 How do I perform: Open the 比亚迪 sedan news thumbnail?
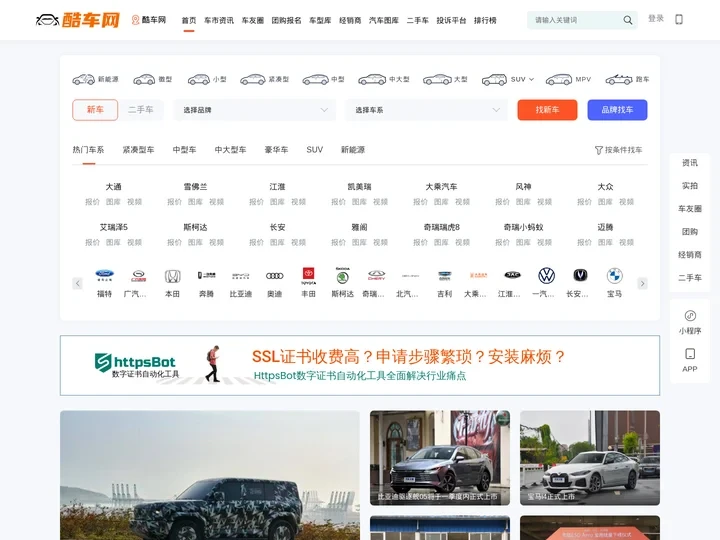(440, 458)
